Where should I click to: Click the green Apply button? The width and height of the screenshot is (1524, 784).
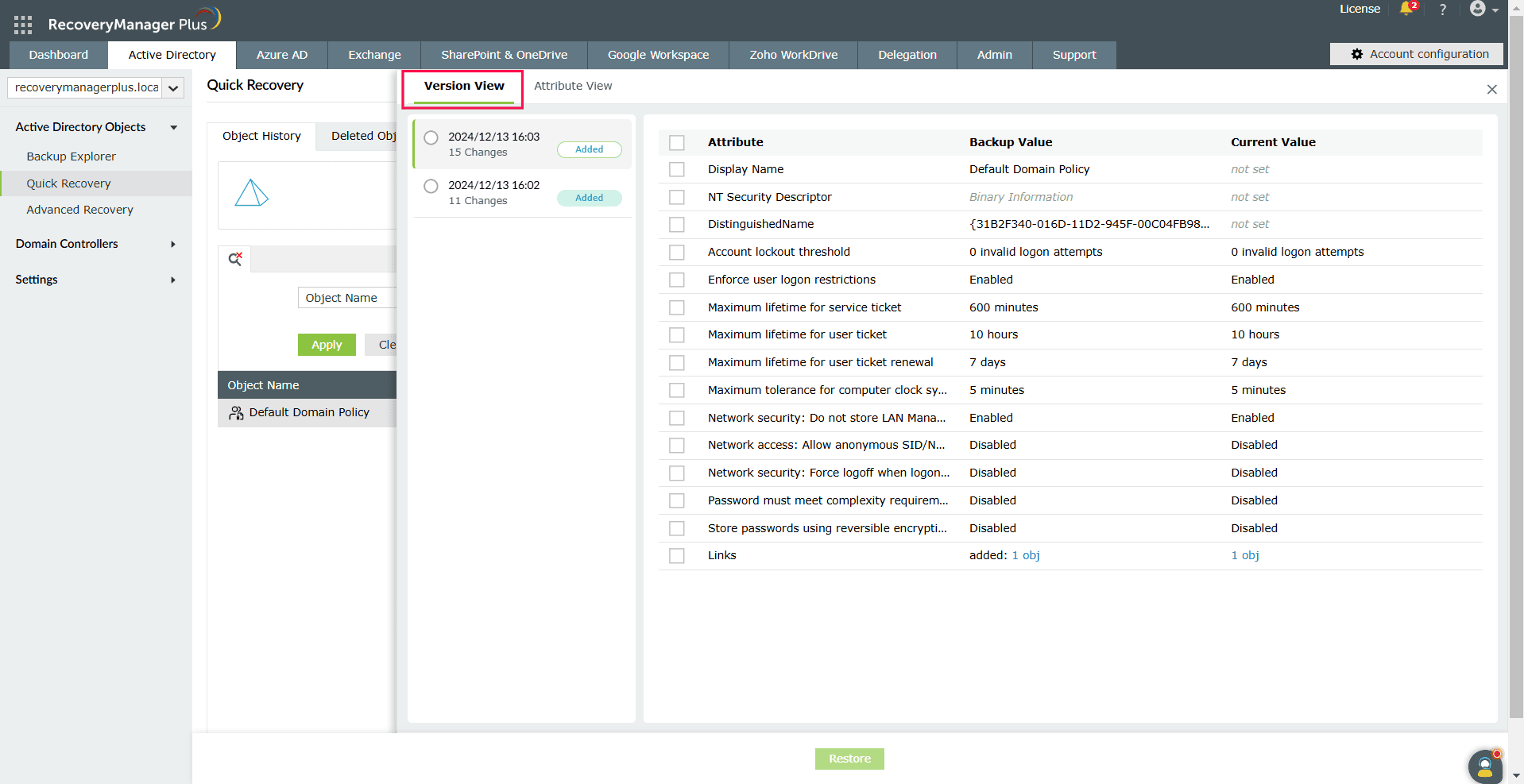[327, 345]
